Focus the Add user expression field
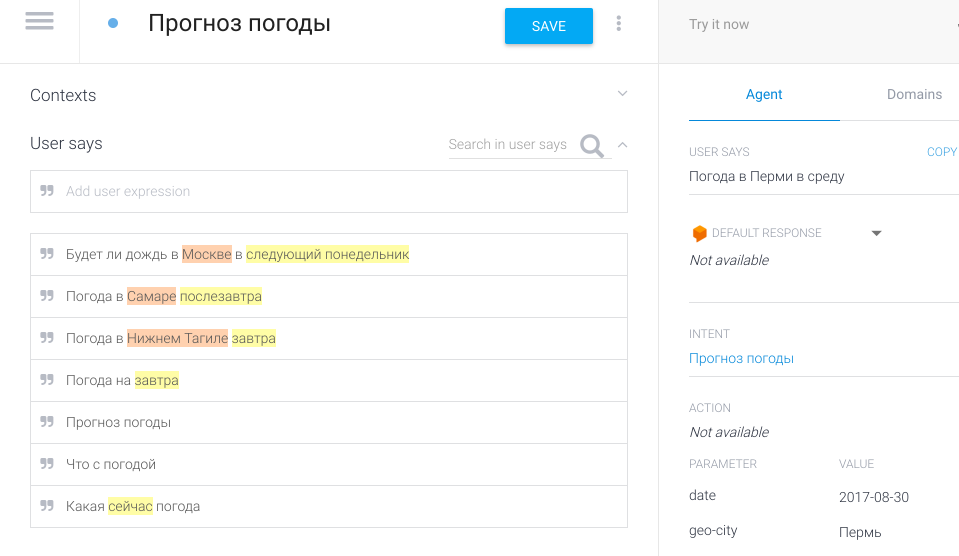 click(340, 191)
